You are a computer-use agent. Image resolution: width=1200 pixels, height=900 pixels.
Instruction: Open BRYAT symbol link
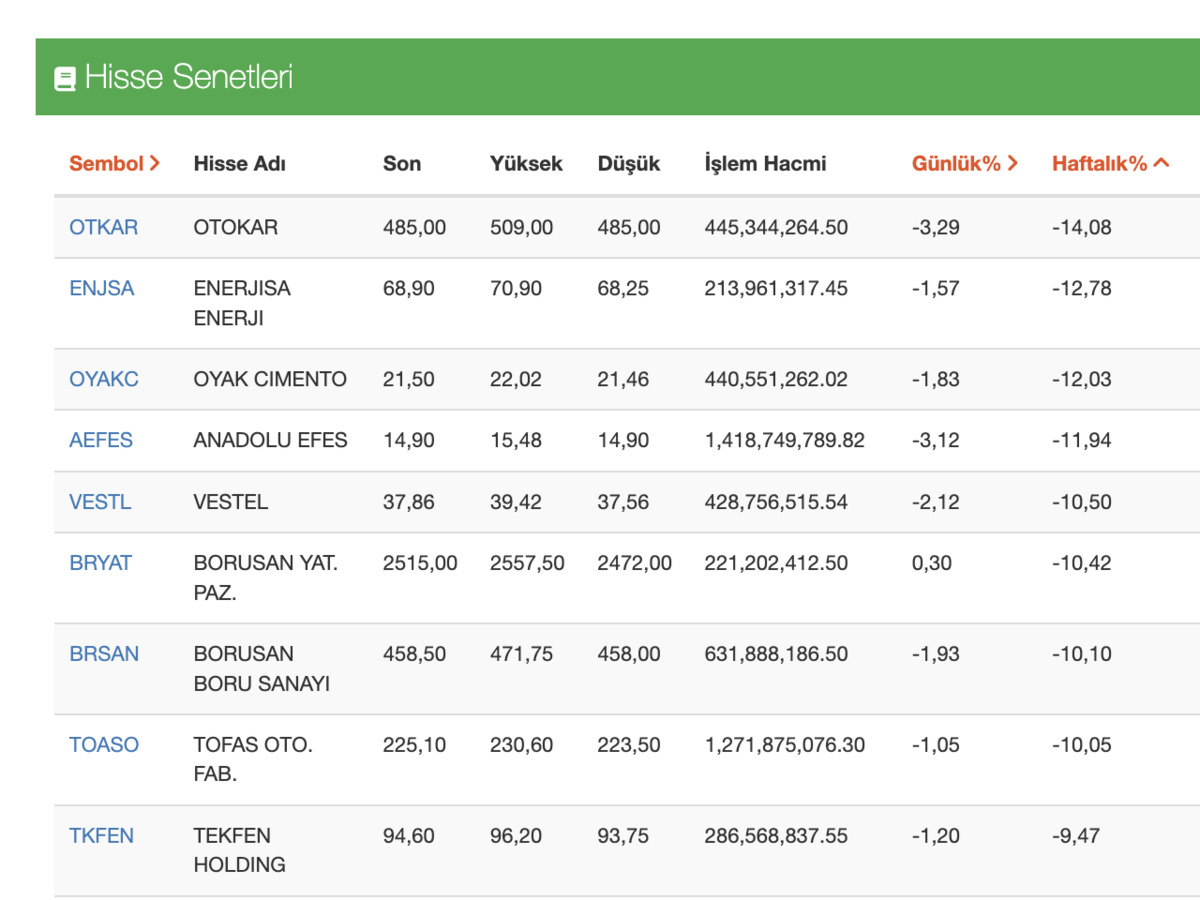pyautogui.click(x=101, y=563)
